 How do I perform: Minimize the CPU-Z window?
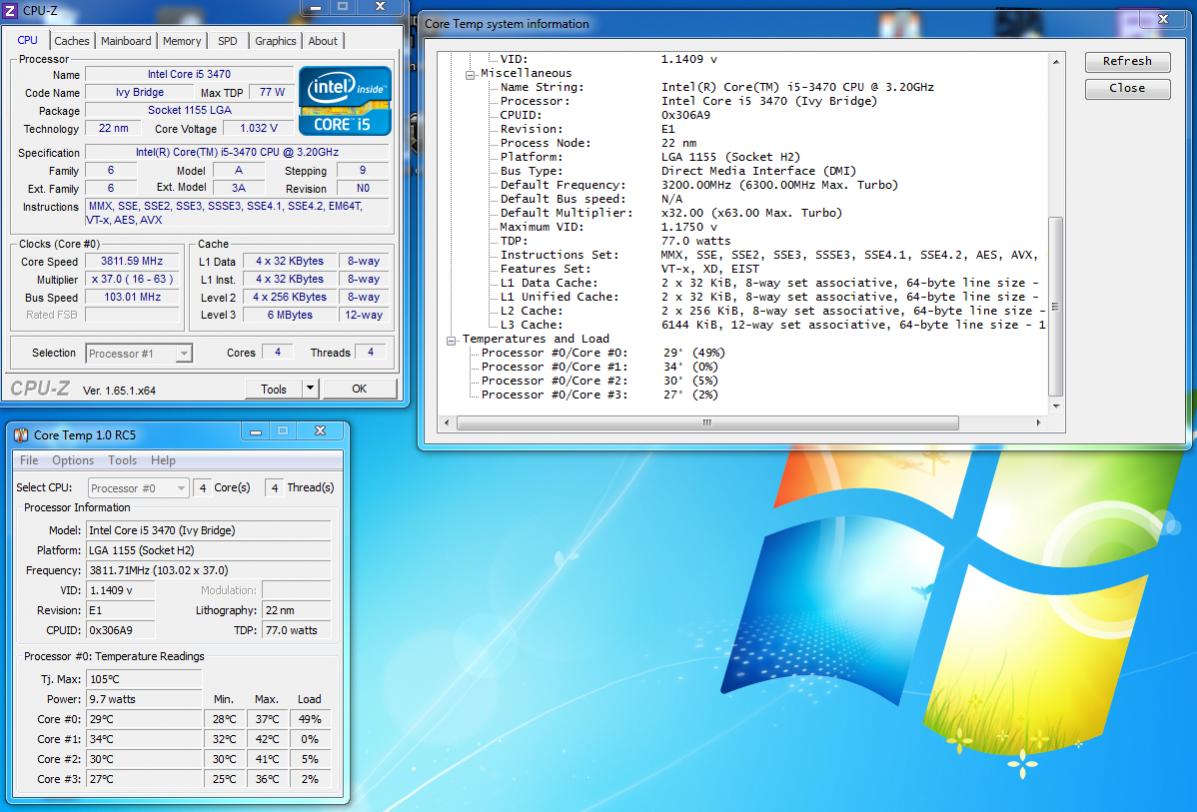(x=315, y=8)
